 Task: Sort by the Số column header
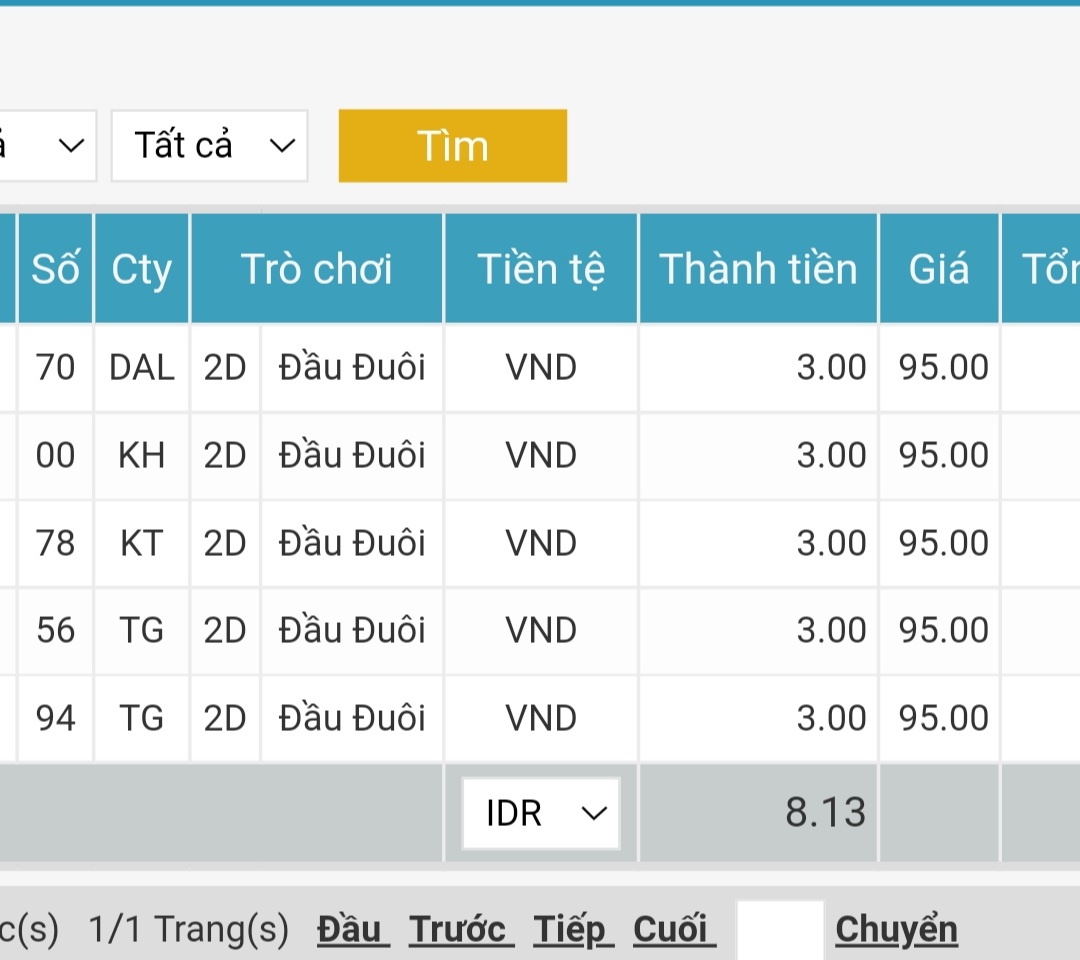pyautogui.click(x=55, y=269)
